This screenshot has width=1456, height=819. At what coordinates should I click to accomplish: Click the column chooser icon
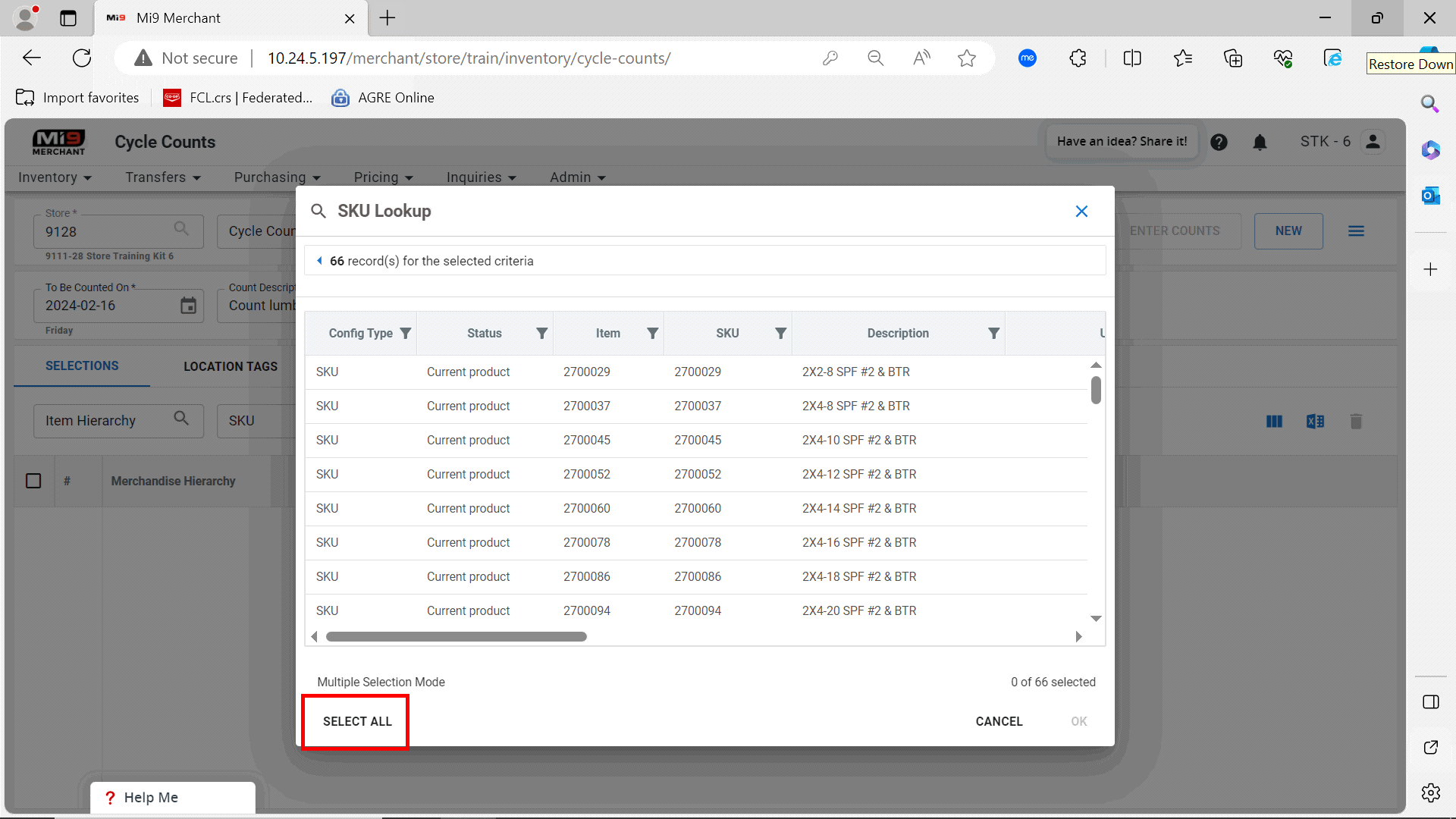coord(1274,422)
